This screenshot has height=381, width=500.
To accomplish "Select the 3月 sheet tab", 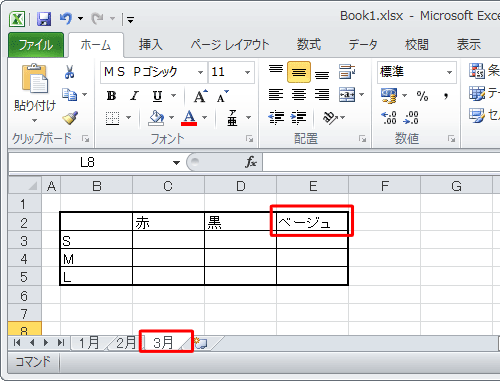I will tap(163, 343).
